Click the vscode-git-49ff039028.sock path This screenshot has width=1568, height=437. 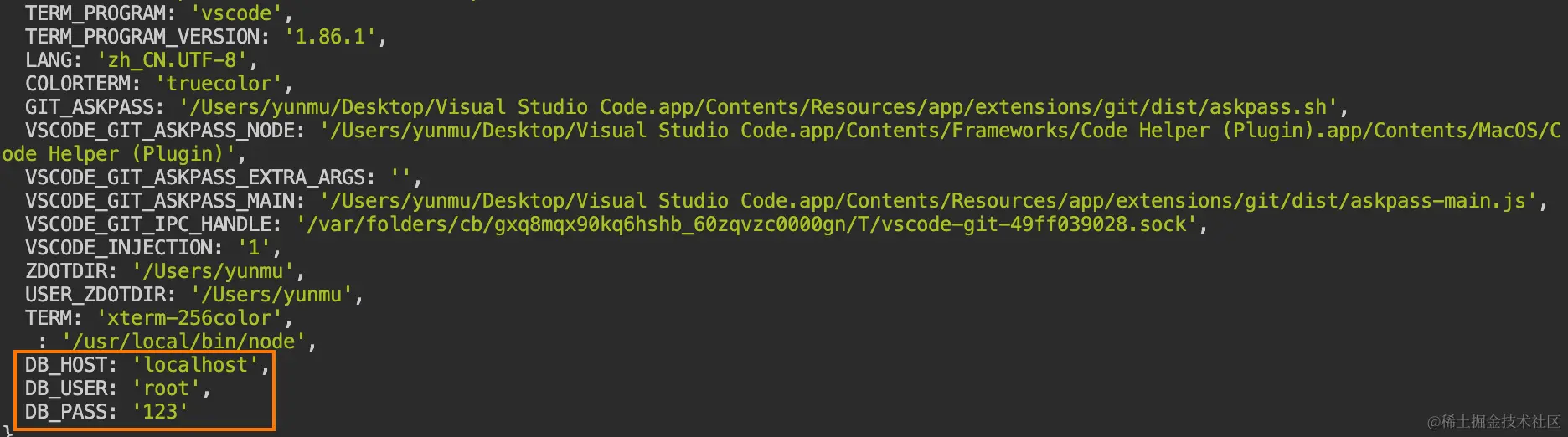click(x=747, y=224)
